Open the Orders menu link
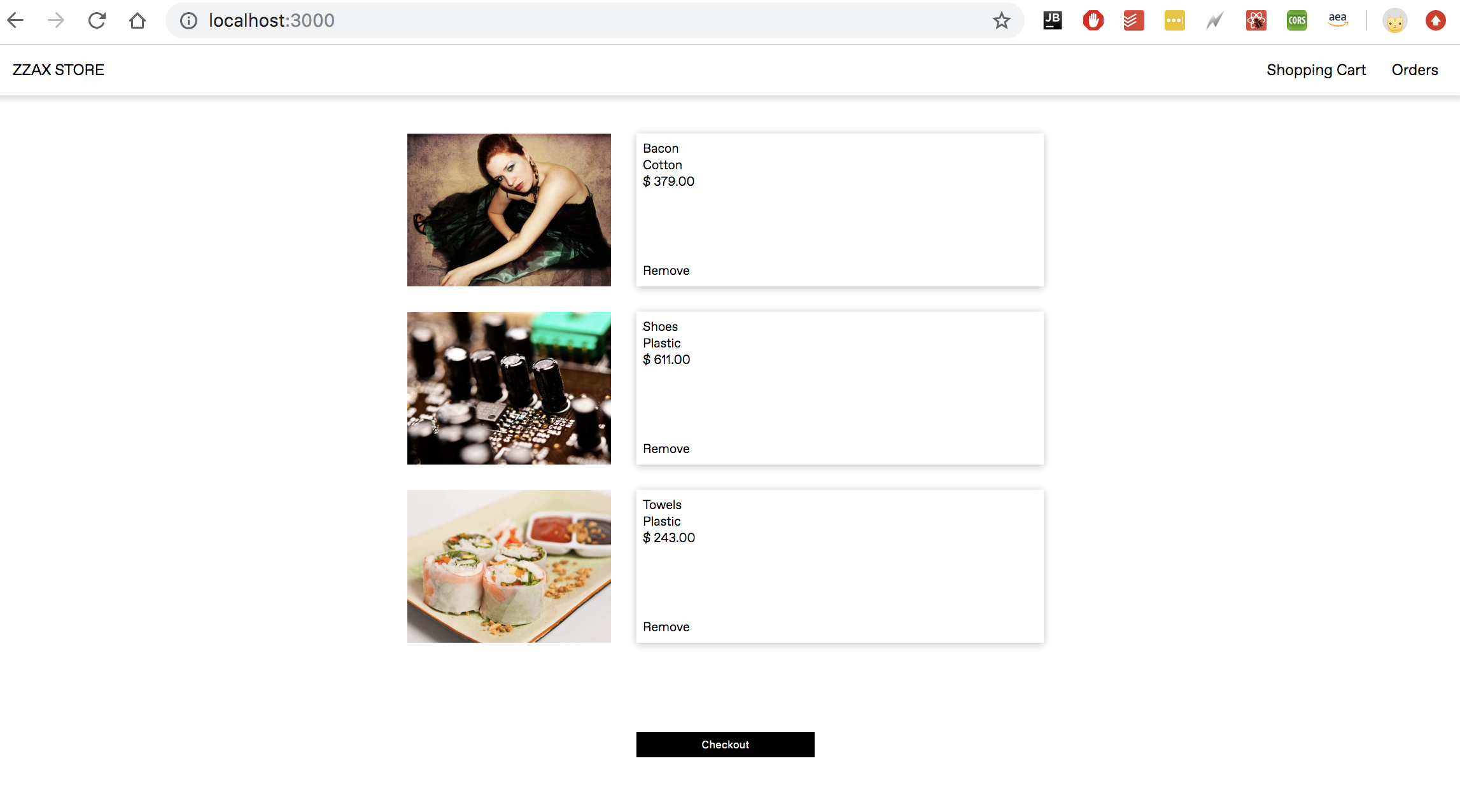 click(x=1415, y=70)
